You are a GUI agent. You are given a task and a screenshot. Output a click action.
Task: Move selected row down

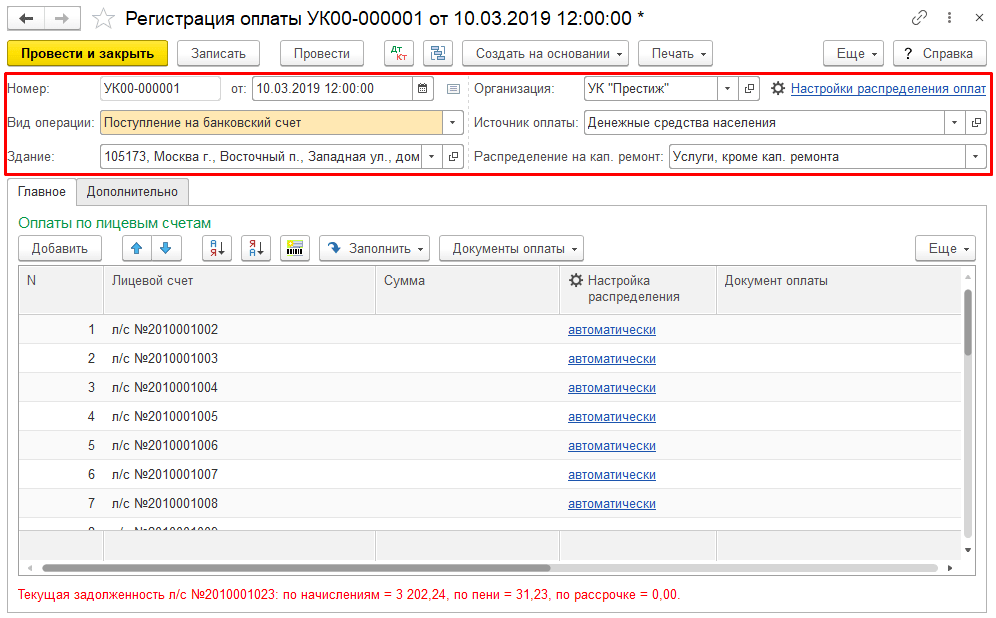pos(166,248)
